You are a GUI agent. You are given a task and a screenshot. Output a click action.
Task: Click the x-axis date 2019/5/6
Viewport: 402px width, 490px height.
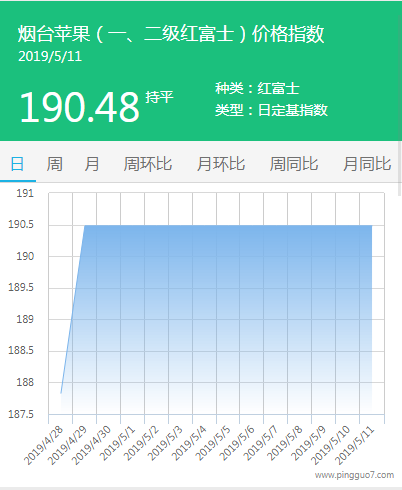click(x=237, y=443)
